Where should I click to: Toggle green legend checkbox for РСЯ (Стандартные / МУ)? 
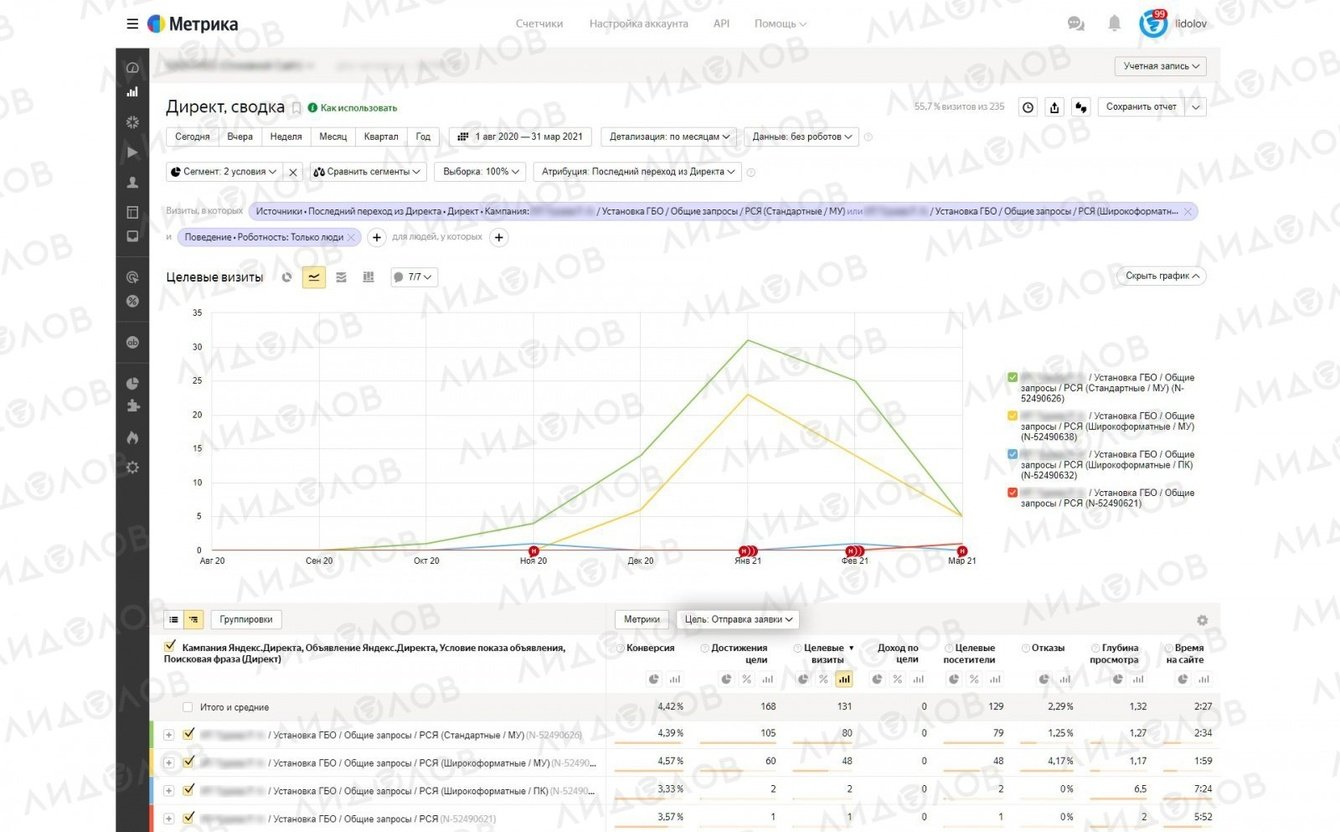point(1013,377)
